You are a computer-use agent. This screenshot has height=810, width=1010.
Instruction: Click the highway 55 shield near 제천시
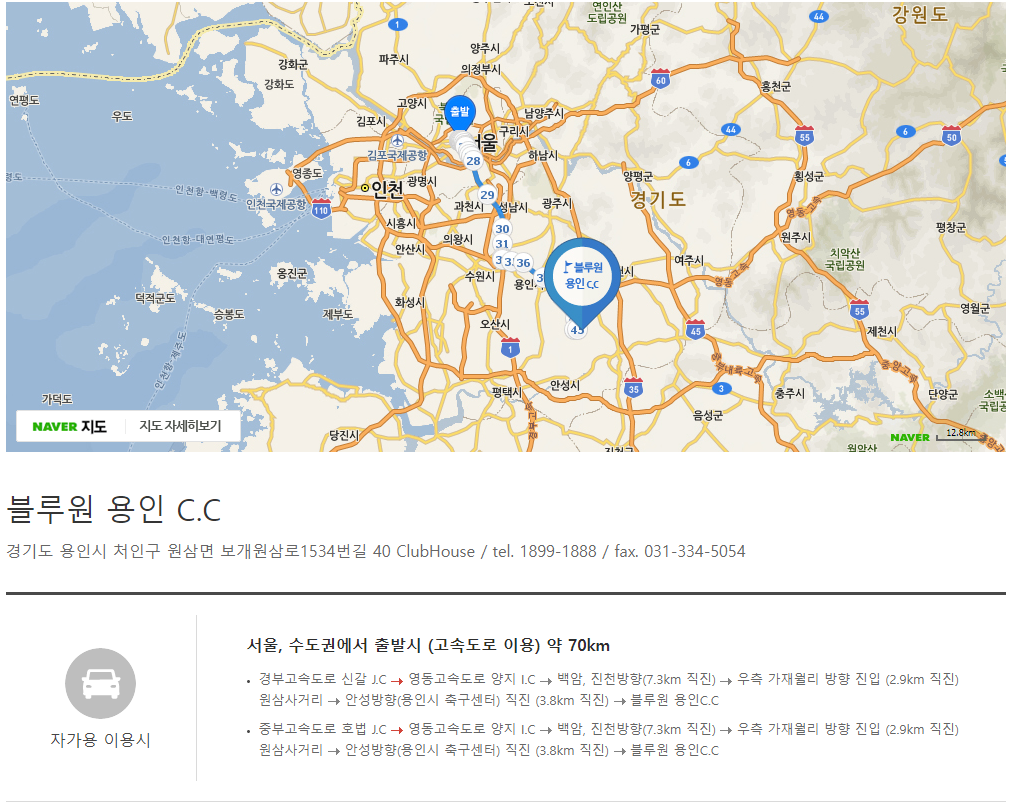(859, 310)
